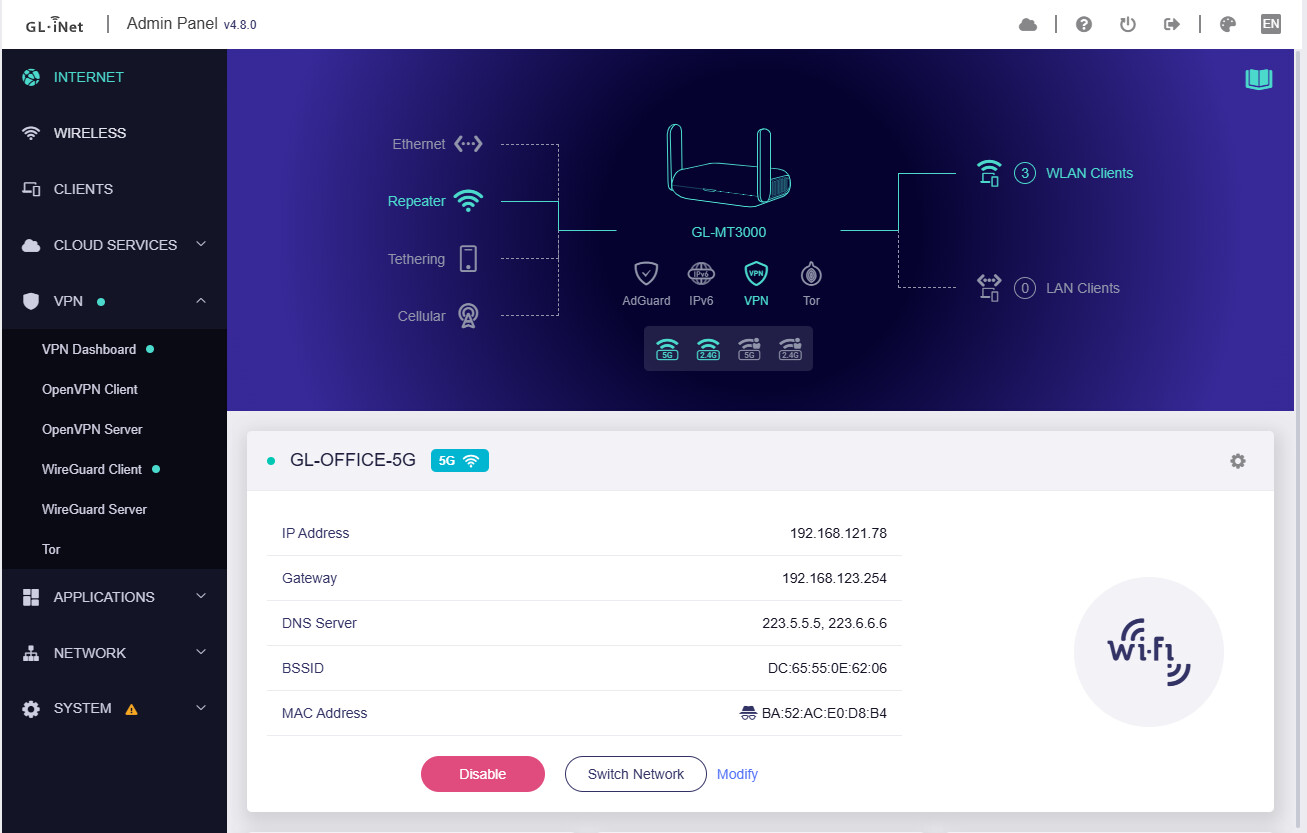Expand the System menu chevron

201,708
